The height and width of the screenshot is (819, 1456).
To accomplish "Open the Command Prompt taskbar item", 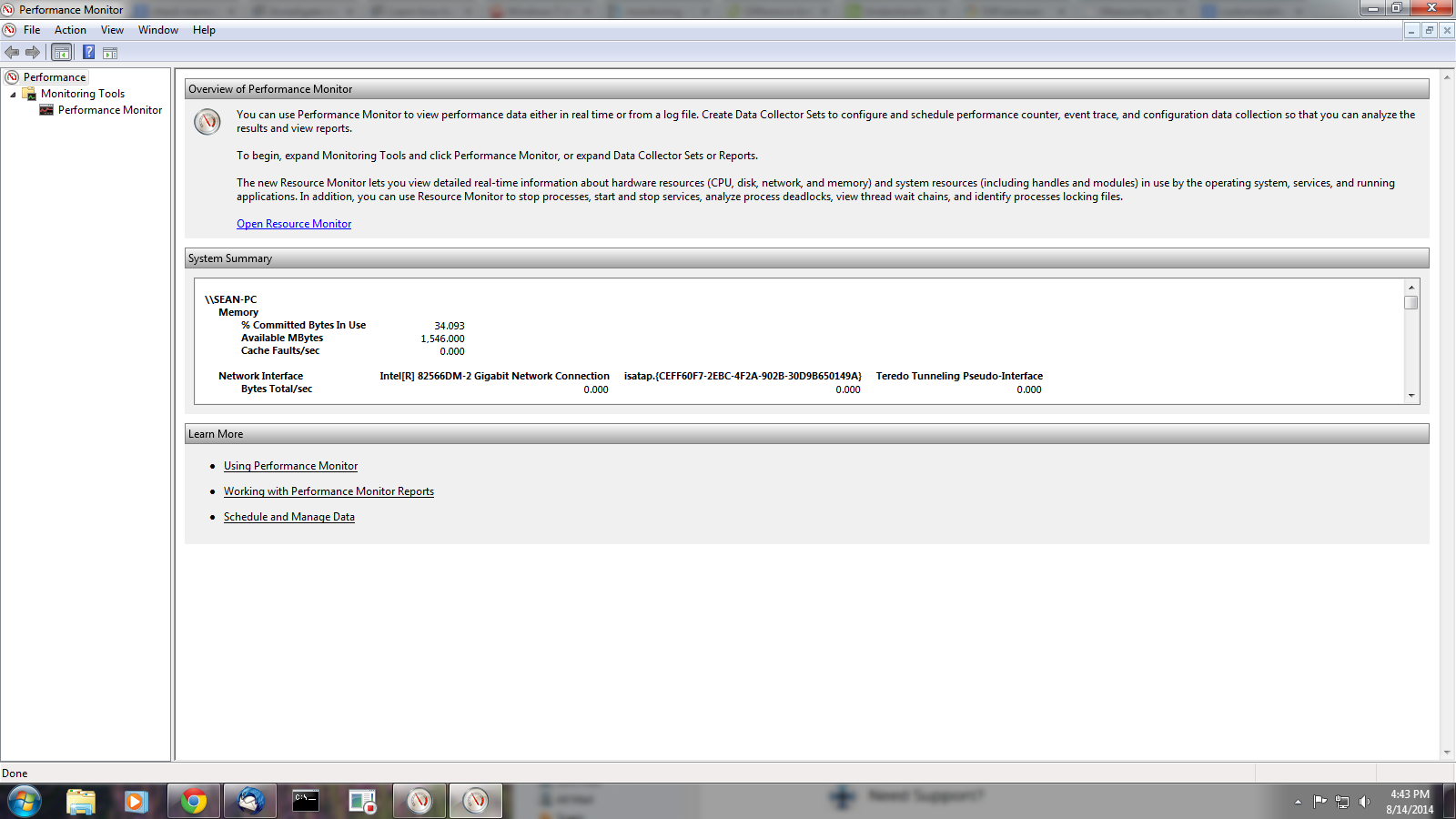I will coord(306,802).
